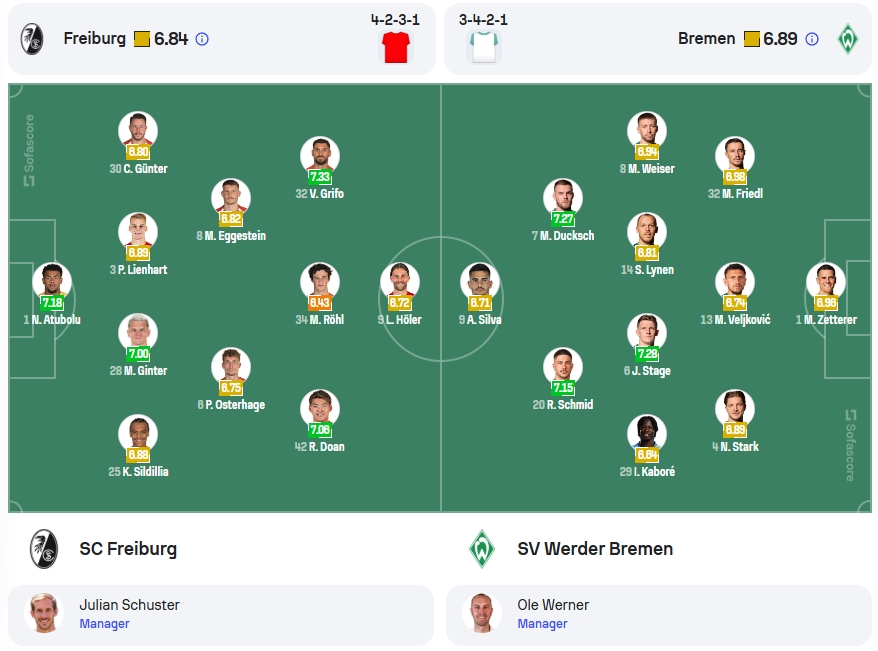Select V. Grifo's player photo
The height and width of the screenshot is (651, 878).
(x=320, y=156)
